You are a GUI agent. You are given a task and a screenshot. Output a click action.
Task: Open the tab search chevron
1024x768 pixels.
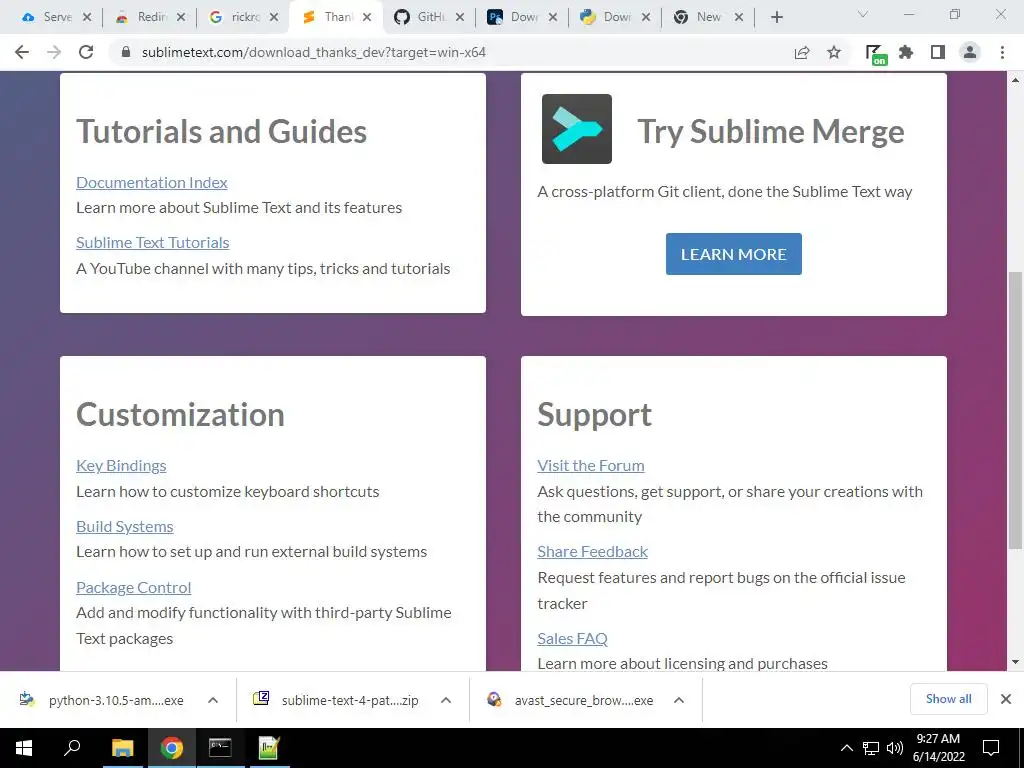point(863,14)
